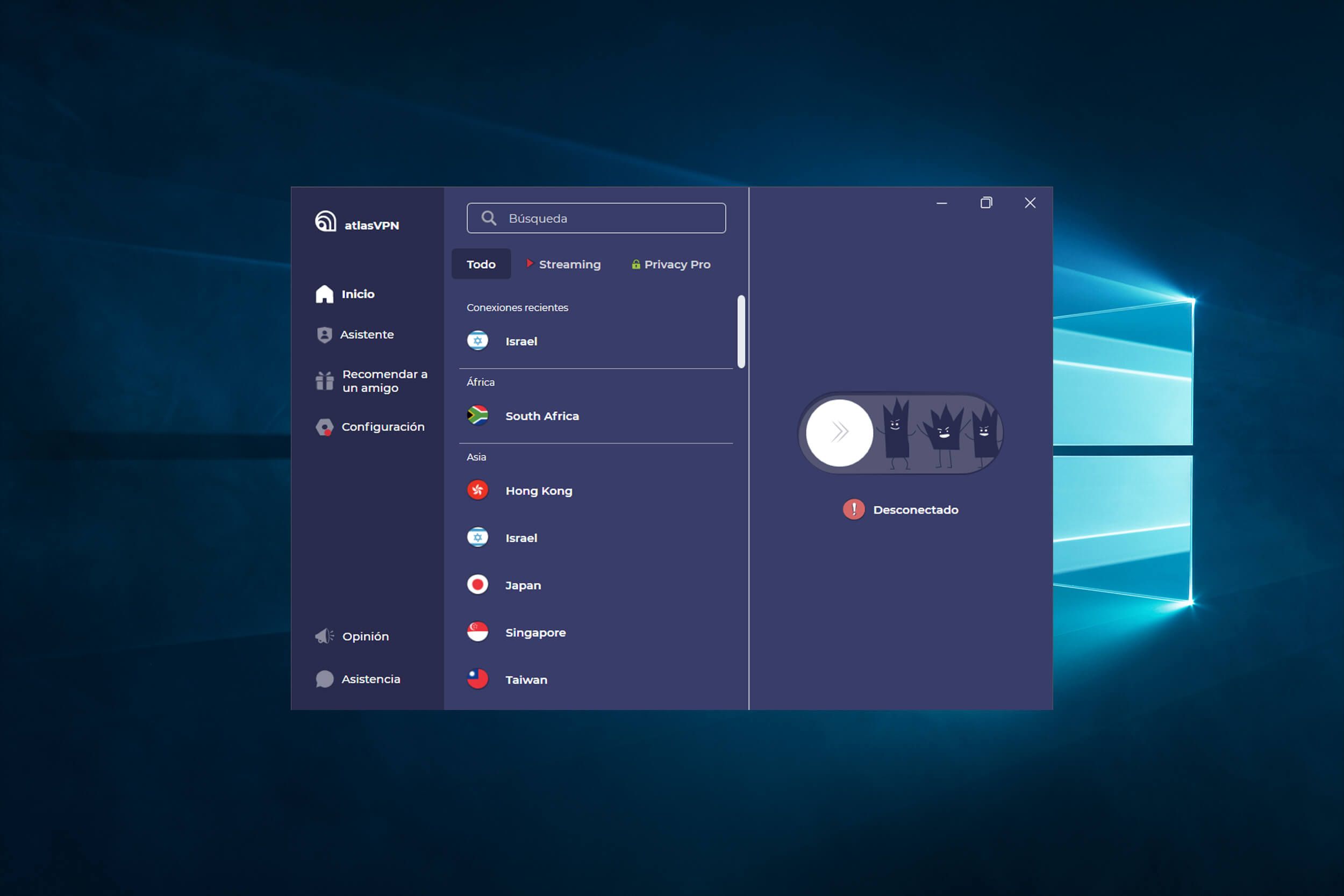
Task: Click the atlasVPN logo icon
Action: pyautogui.click(x=325, y=221)
